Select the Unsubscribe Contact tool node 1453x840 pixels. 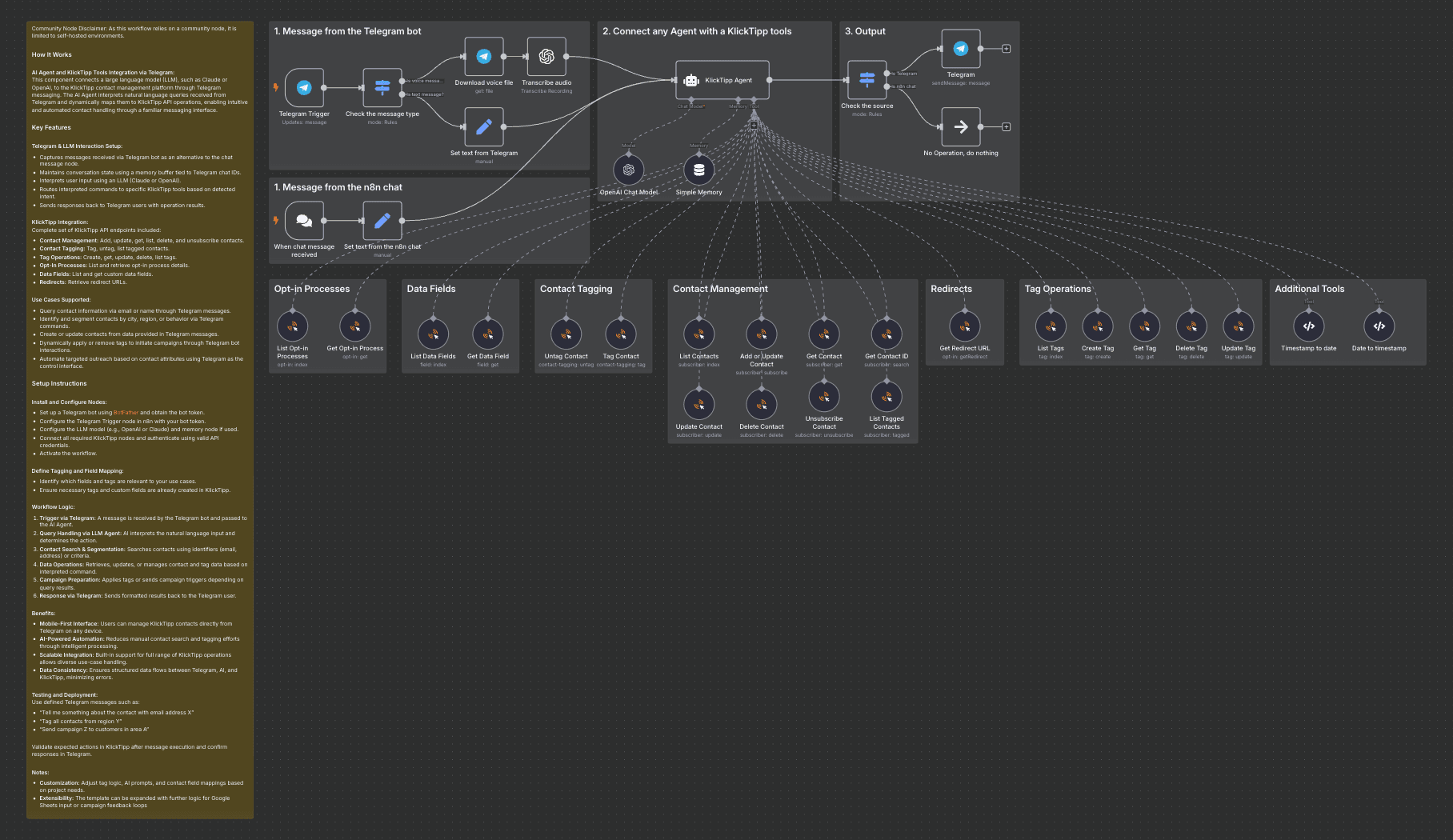[824, 397]
